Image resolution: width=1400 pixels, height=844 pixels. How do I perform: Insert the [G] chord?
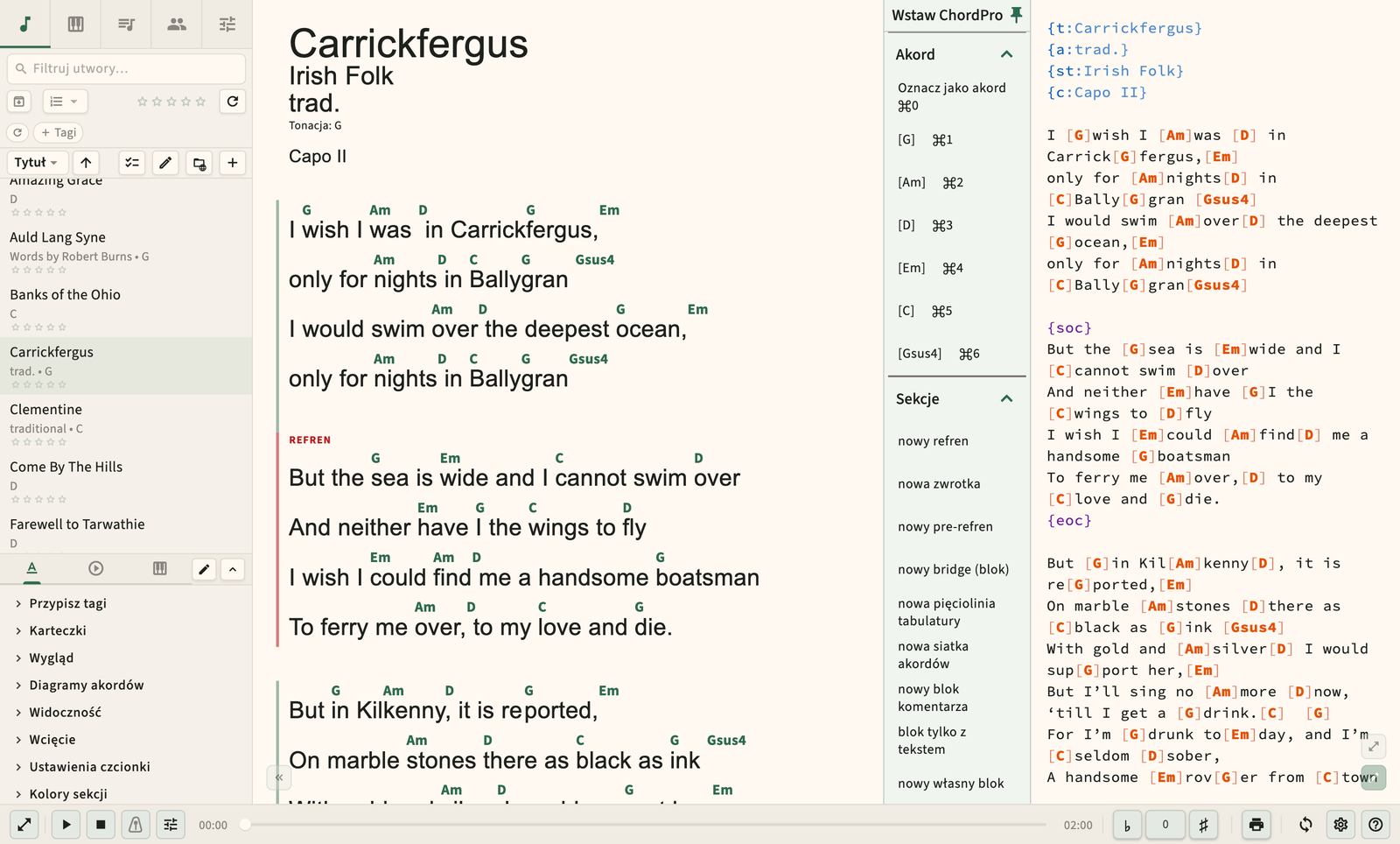point(956,139)
